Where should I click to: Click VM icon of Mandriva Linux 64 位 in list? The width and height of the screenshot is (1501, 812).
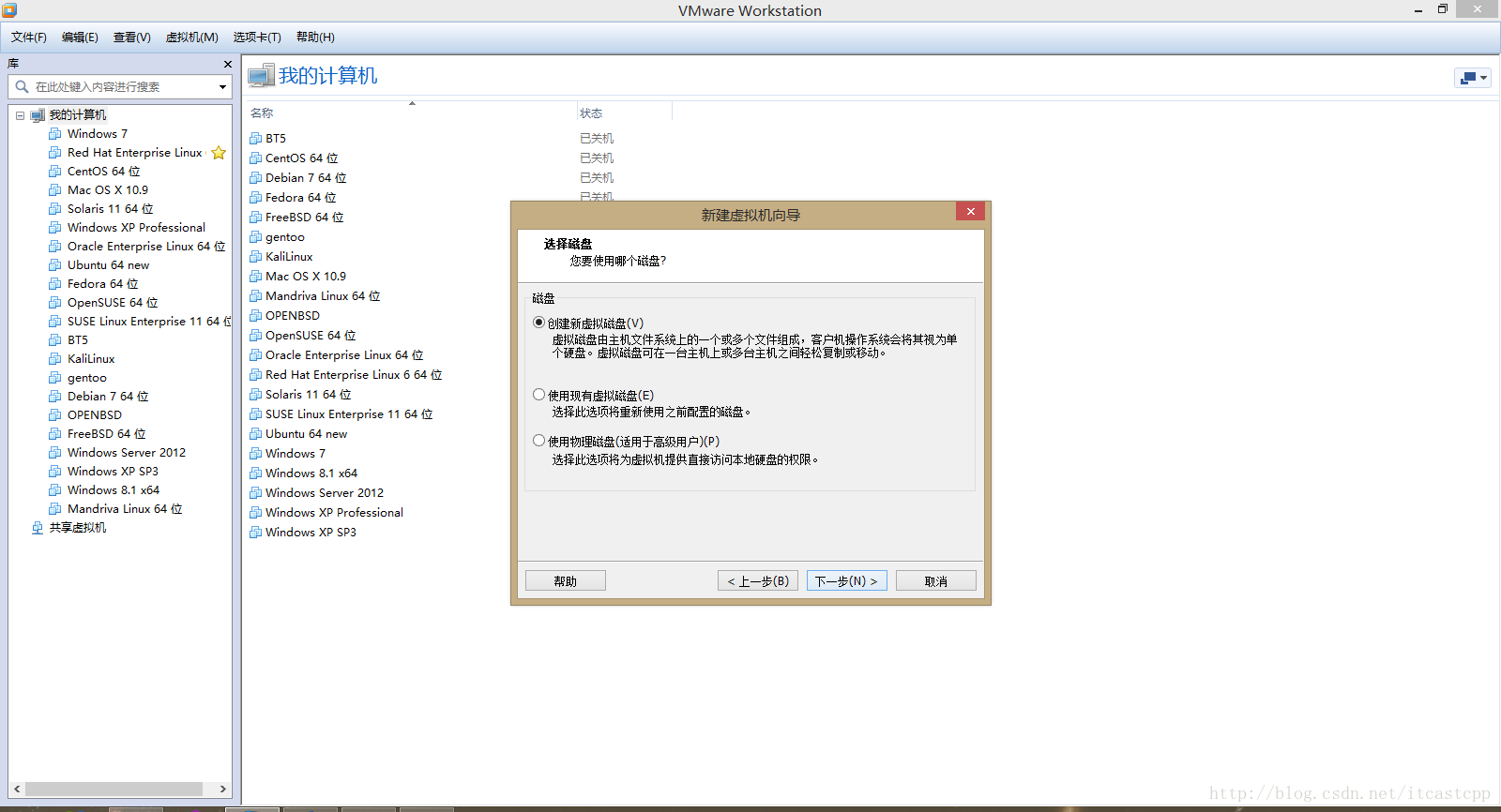click(256, 296)
